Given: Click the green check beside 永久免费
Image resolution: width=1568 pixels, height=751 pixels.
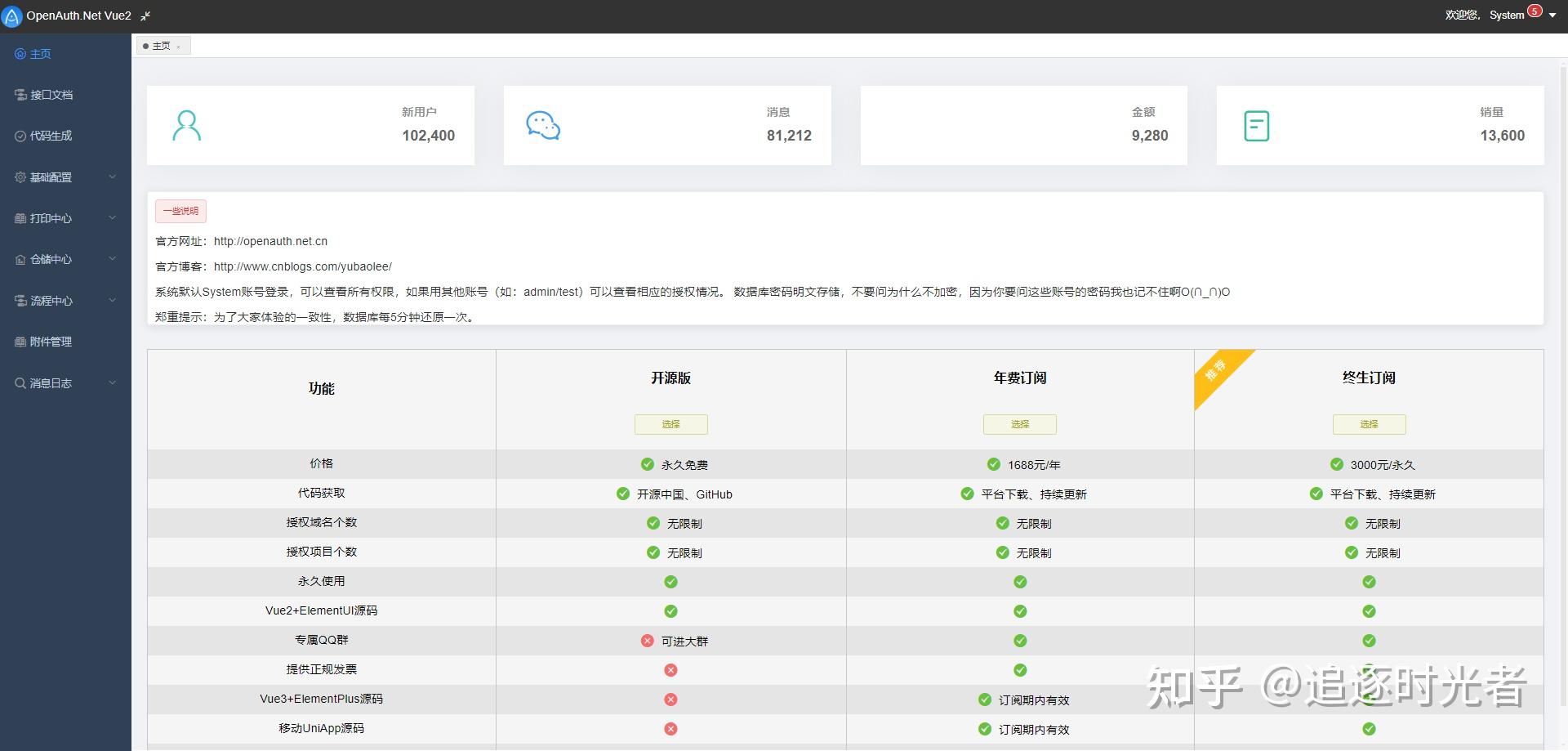Looking at the screenshot, I should [x=648, y=464].
